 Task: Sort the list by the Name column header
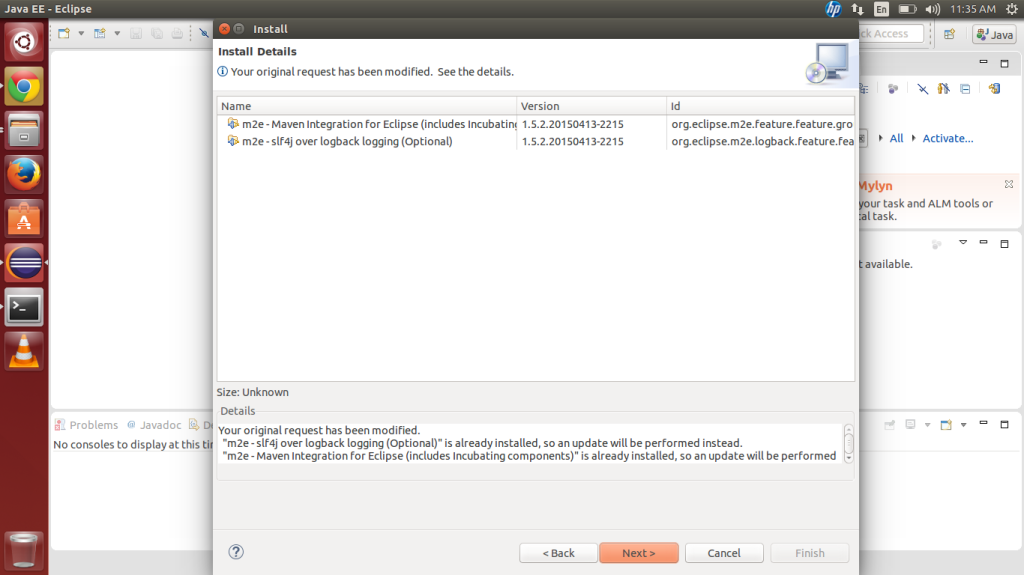(367, 106)
